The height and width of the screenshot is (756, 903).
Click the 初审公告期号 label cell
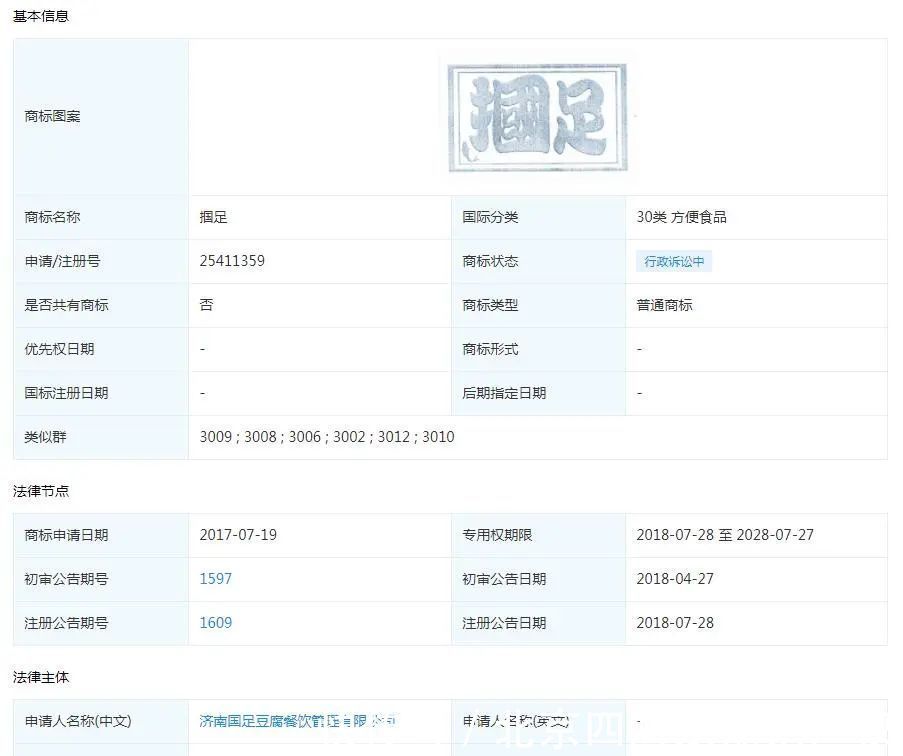point(101,579)
